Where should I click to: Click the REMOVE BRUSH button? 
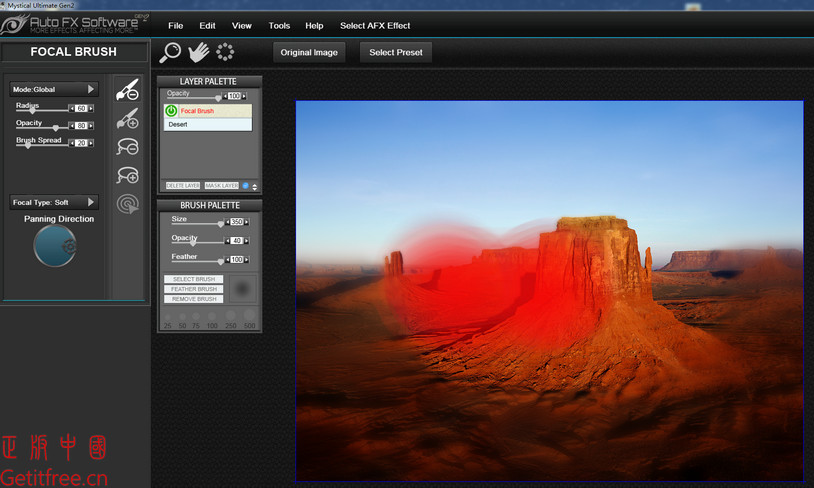pyautogui.click(x=194, y=299)
